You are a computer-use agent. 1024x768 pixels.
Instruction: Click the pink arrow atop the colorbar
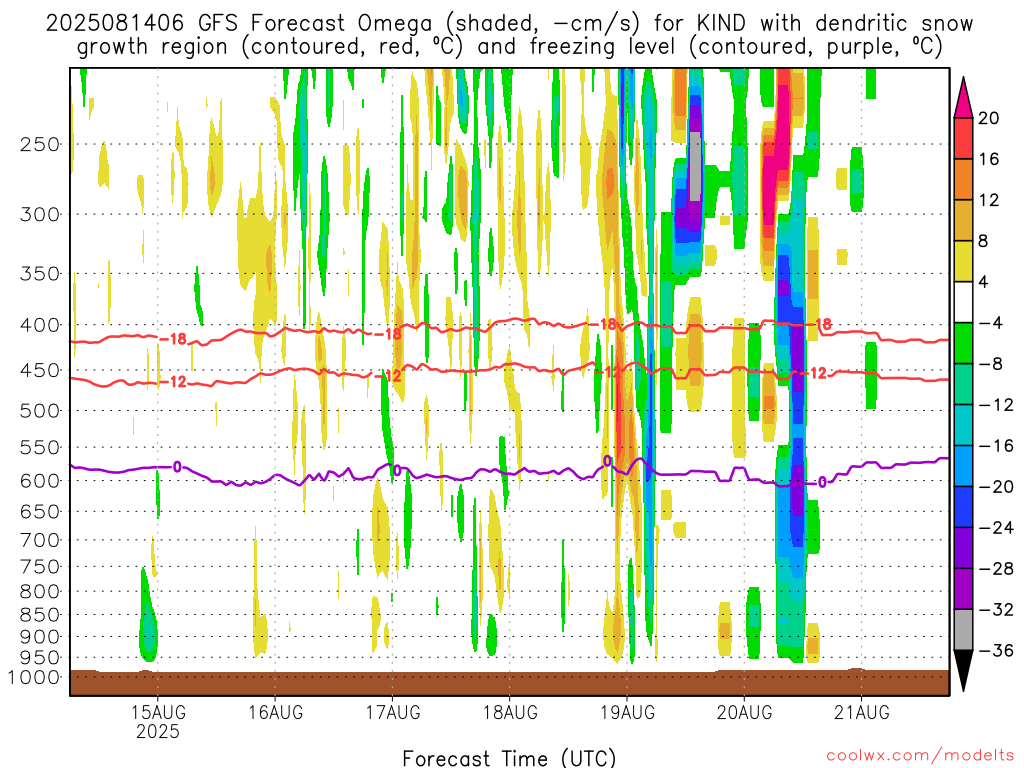pos(963,98)
